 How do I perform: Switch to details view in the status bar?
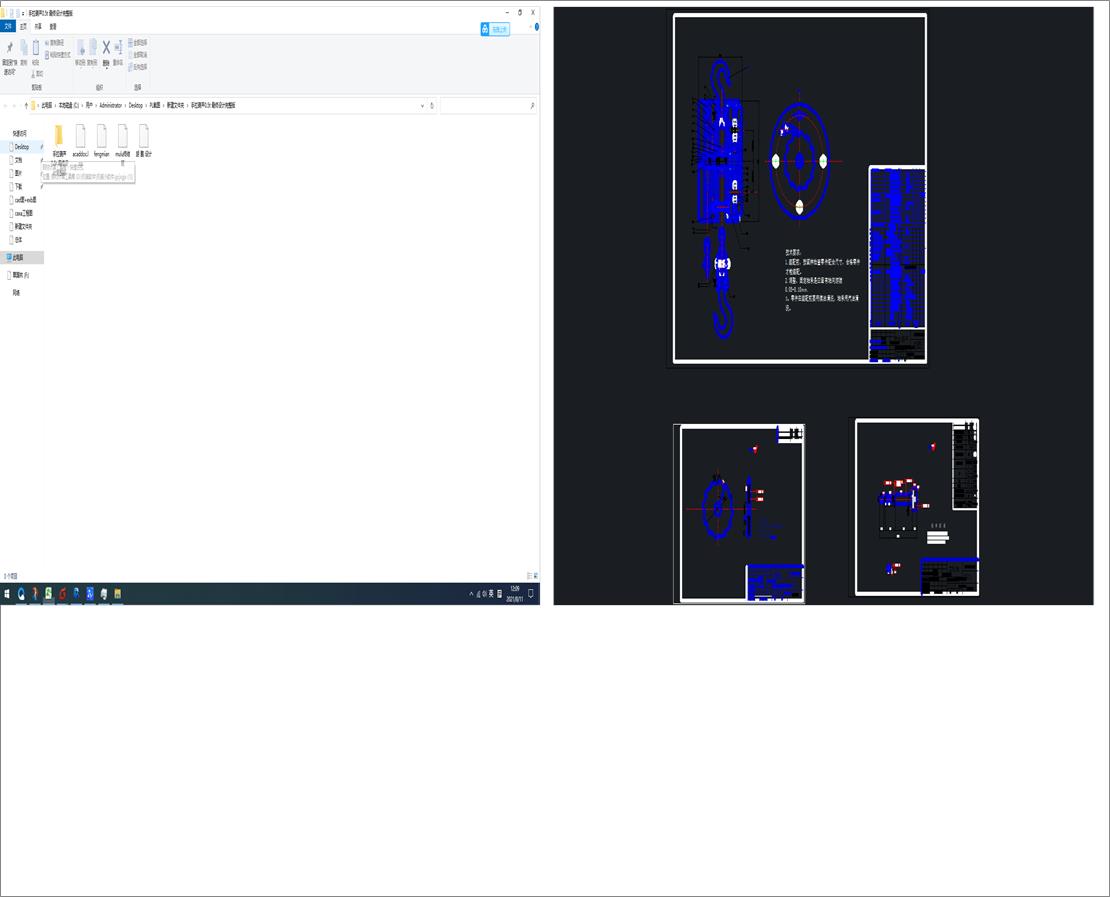point(529,576)
